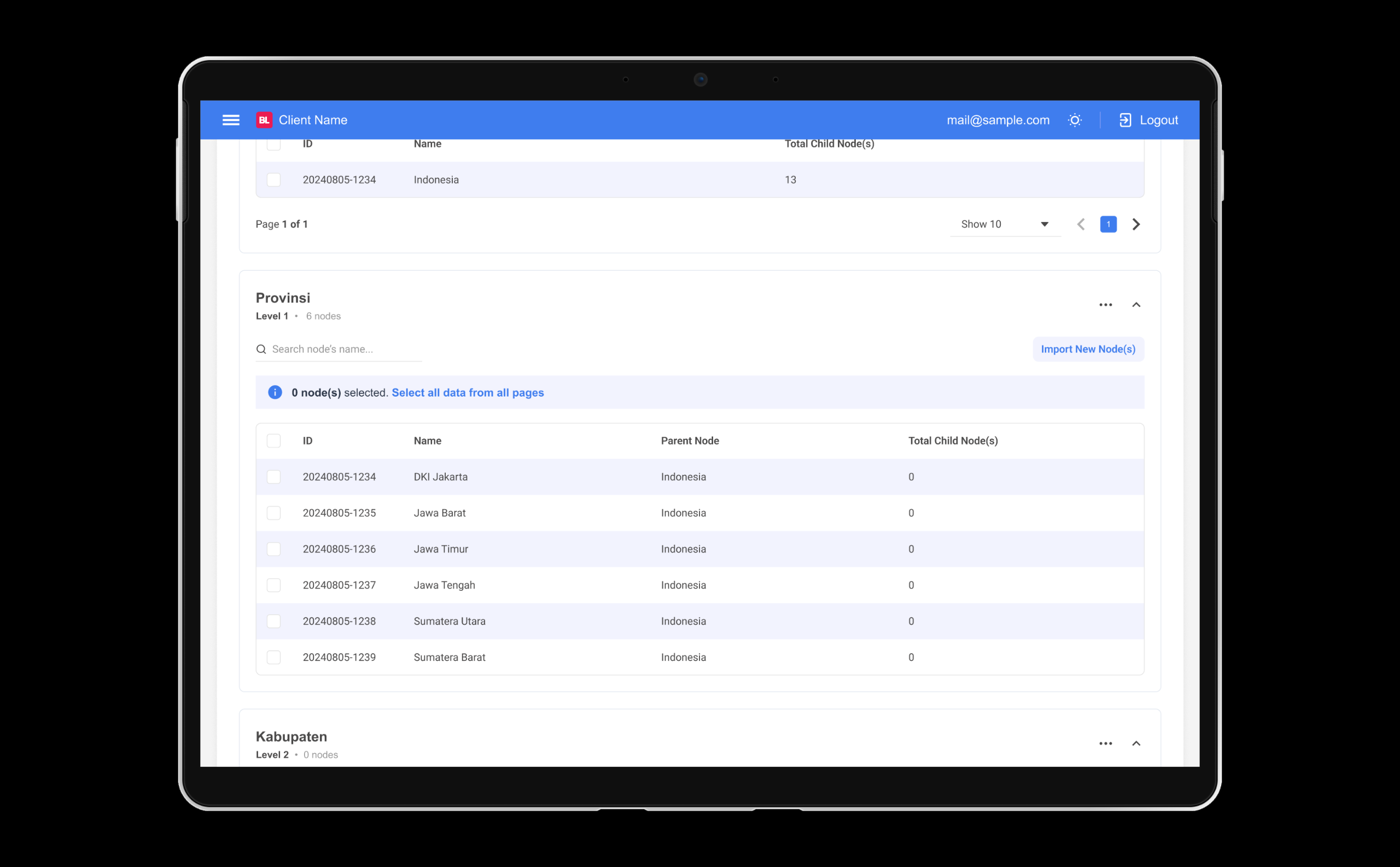Click Import New Node(s) button
Image resolution: width=1400 pixels, height=867 pixels.
click(x=1088, y=348)
